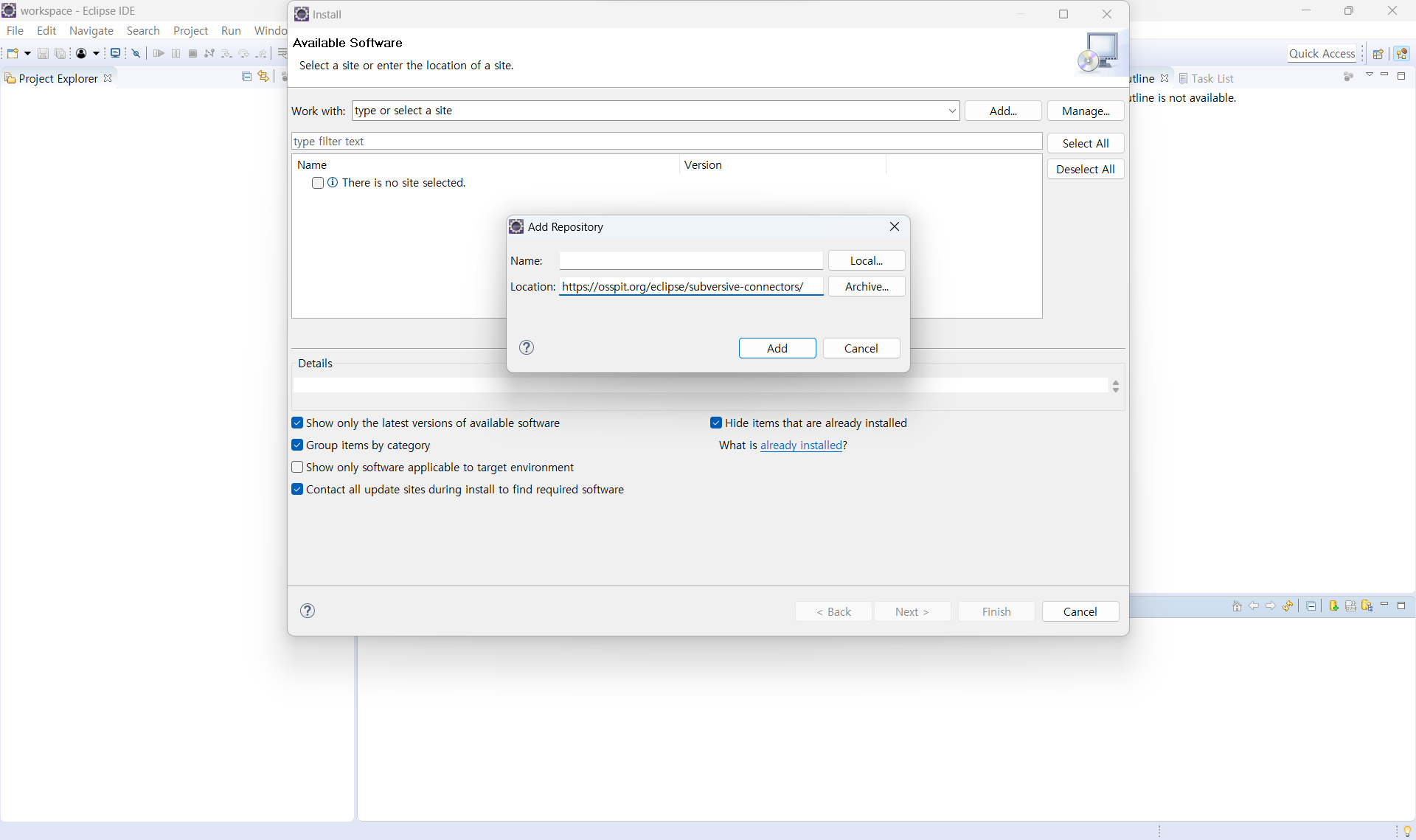Open the Outline view menu triangle

coord(1370,75)
